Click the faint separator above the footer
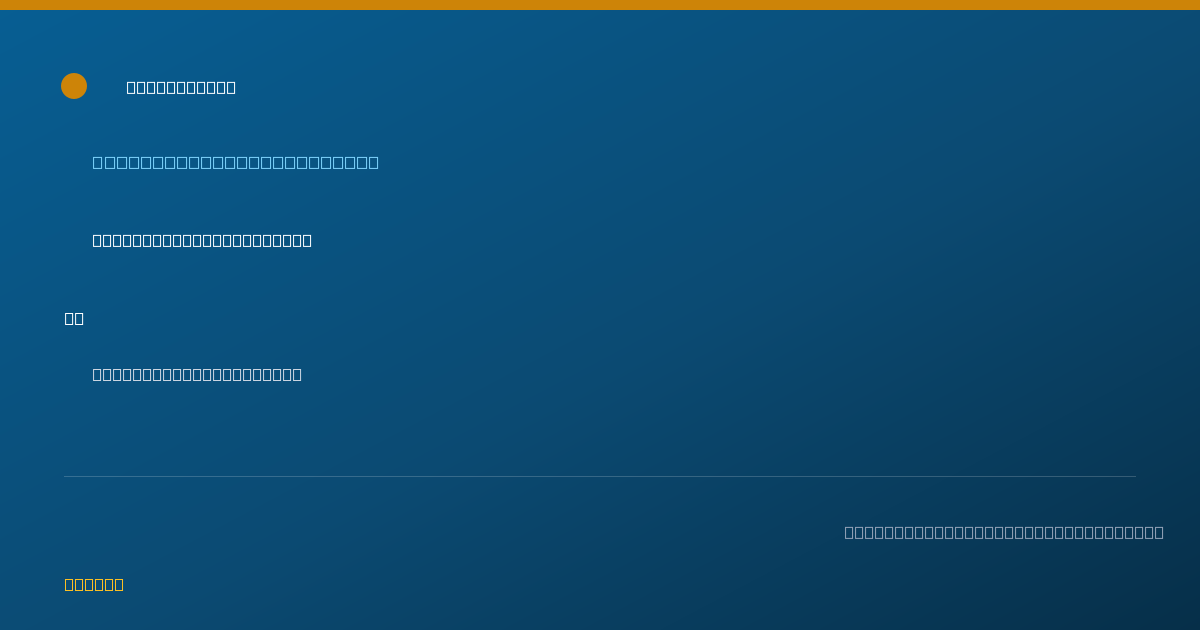Viewport: 1200px width, 630px height. point(600,476)
